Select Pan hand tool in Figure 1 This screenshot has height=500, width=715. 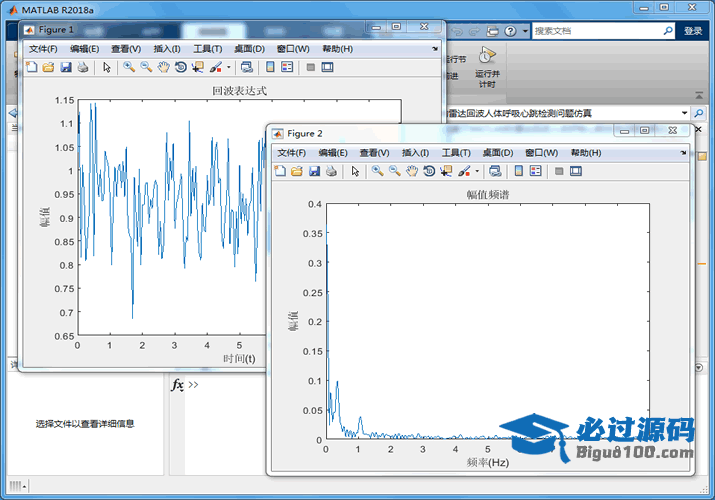[x=163, y=67]
